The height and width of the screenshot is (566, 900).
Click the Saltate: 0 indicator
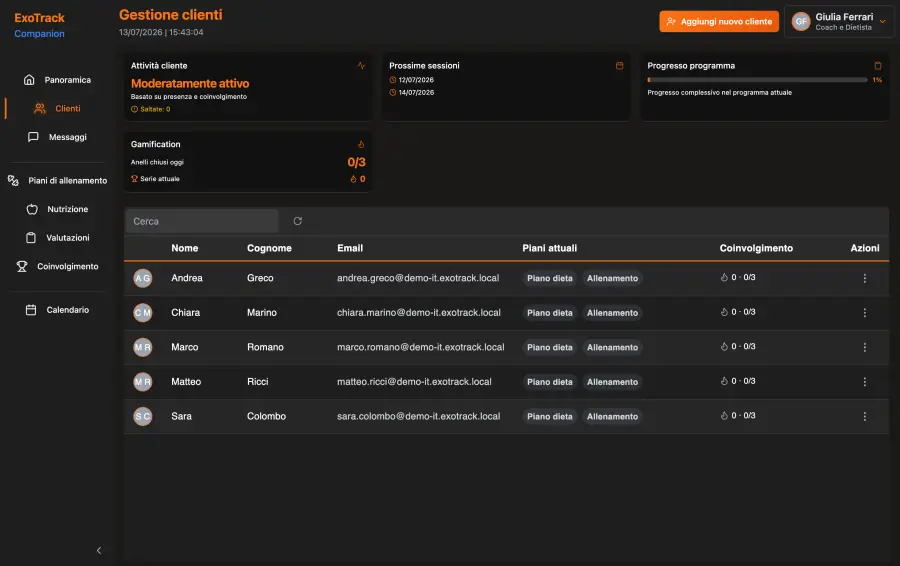tap(150, 109)
